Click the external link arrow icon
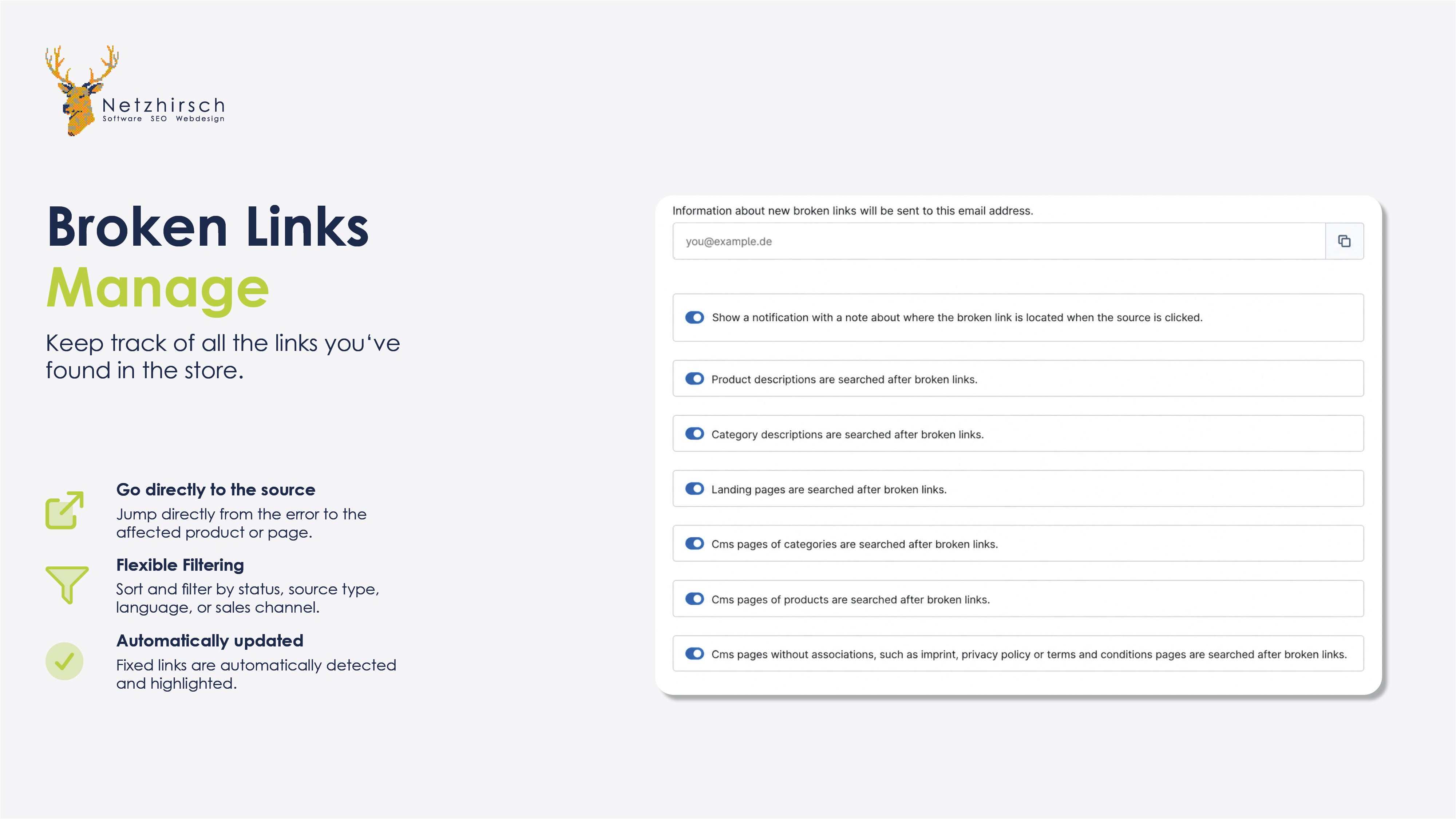This screenshot has height=819, width=1456. [x=64, y=510]
